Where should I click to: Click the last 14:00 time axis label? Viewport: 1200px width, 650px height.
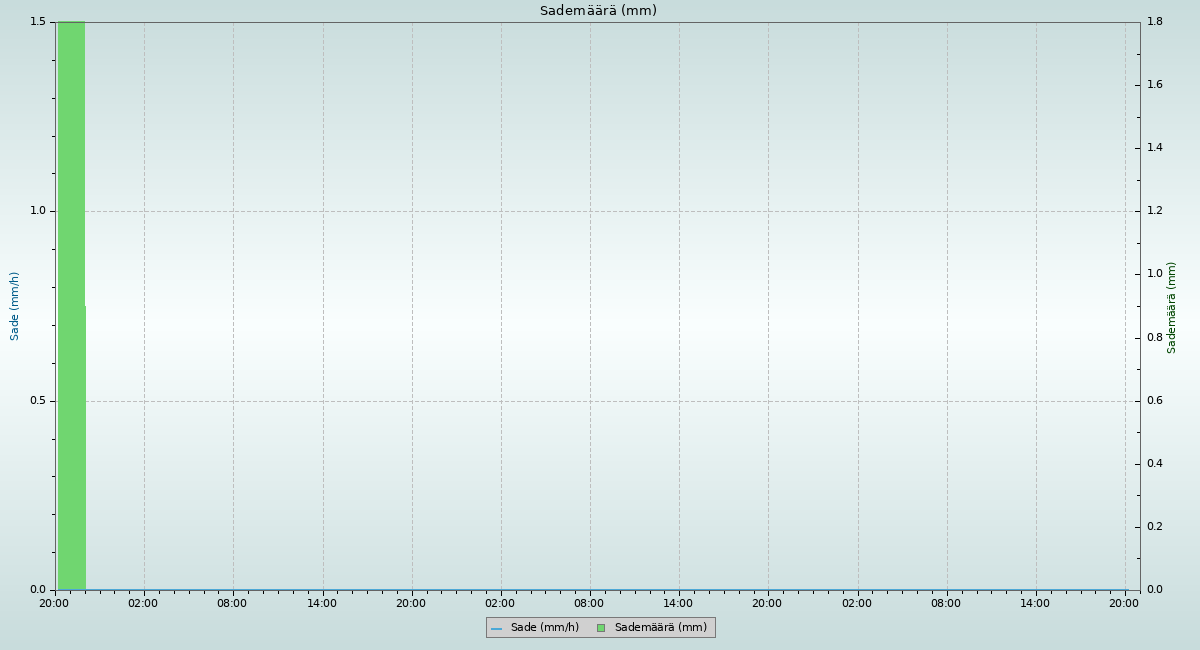1035,603
